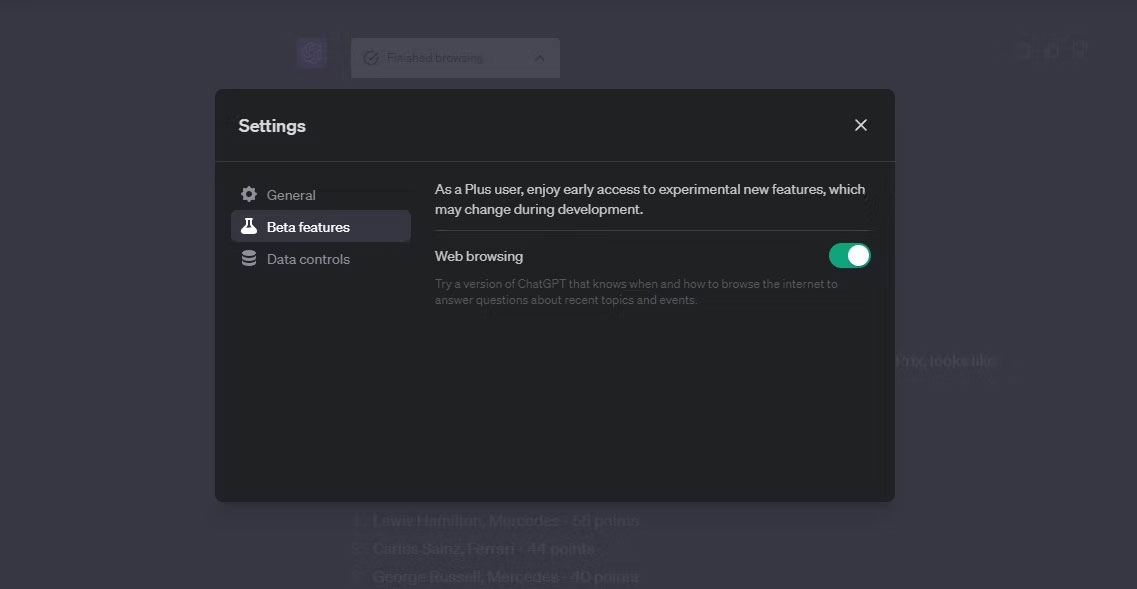Screen dimensions: 1137x589
Task: Click Carlos Sainz, Ferrari row in background
Action: 483,549
